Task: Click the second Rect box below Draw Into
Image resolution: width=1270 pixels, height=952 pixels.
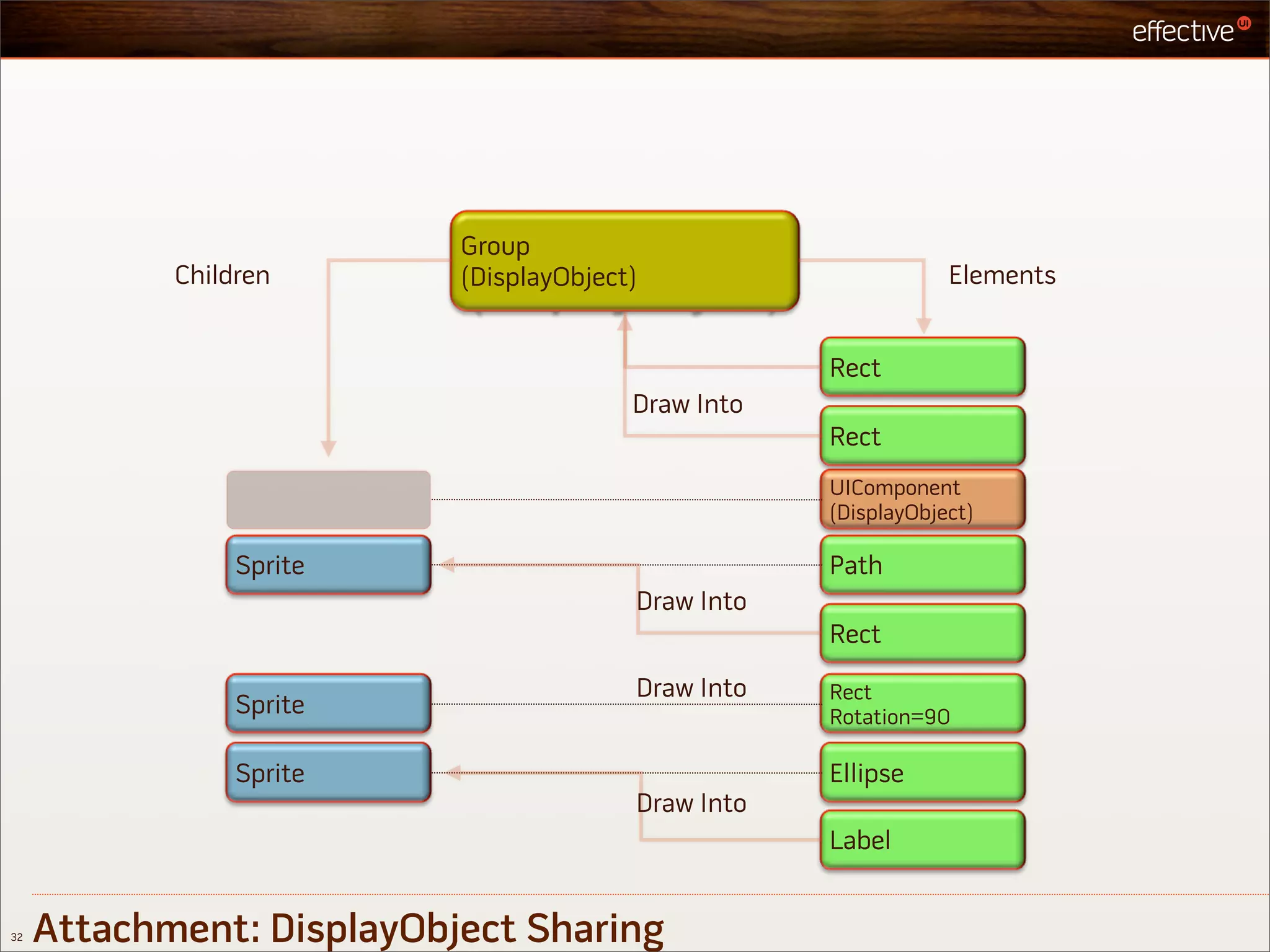Action: tap(922, 436)
